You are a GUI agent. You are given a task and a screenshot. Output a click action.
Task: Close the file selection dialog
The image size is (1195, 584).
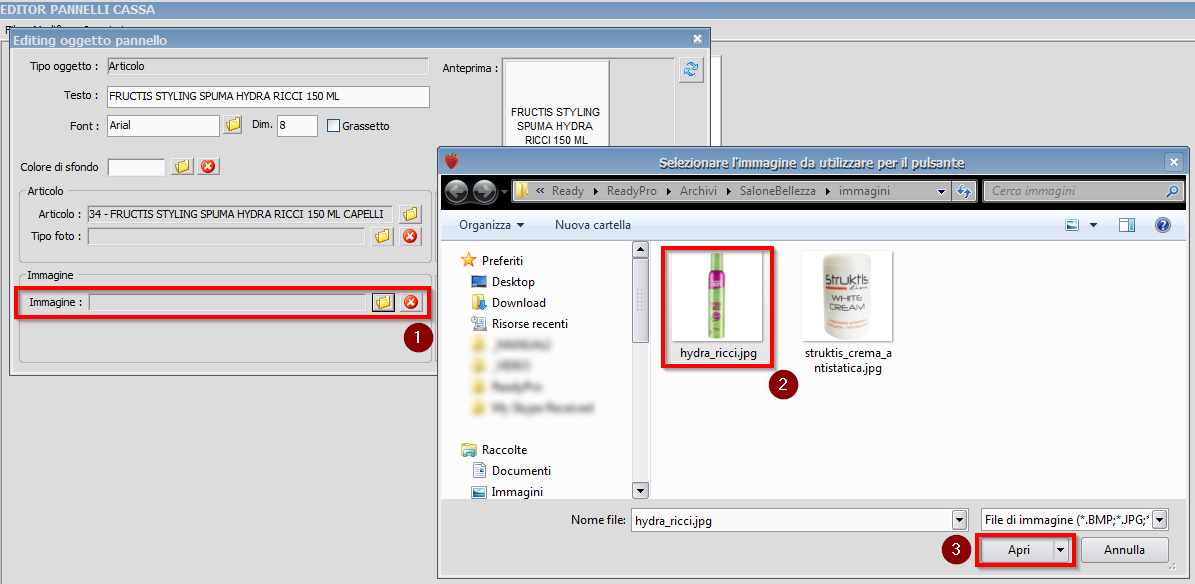[1173, 162]
